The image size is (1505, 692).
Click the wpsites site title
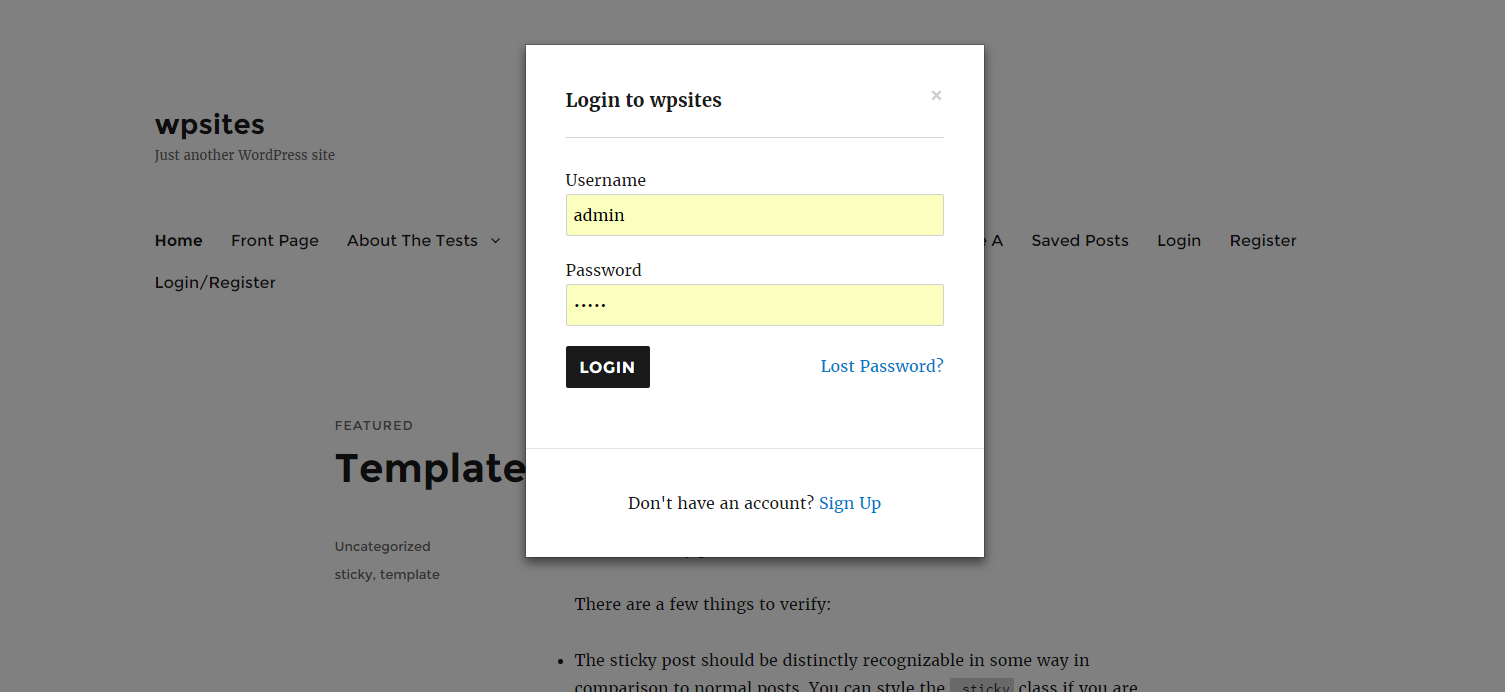pos(210,124)
